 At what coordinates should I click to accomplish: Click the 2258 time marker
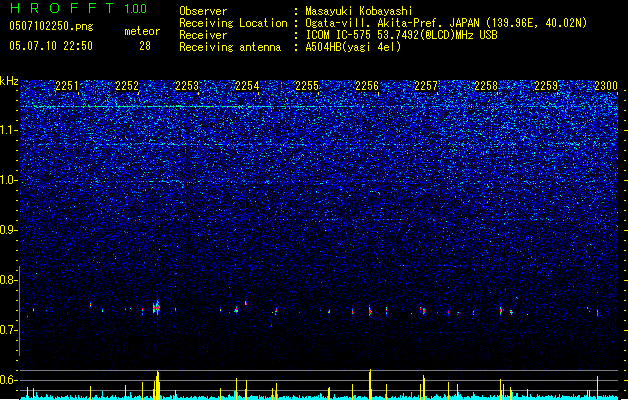coord(486,86)
